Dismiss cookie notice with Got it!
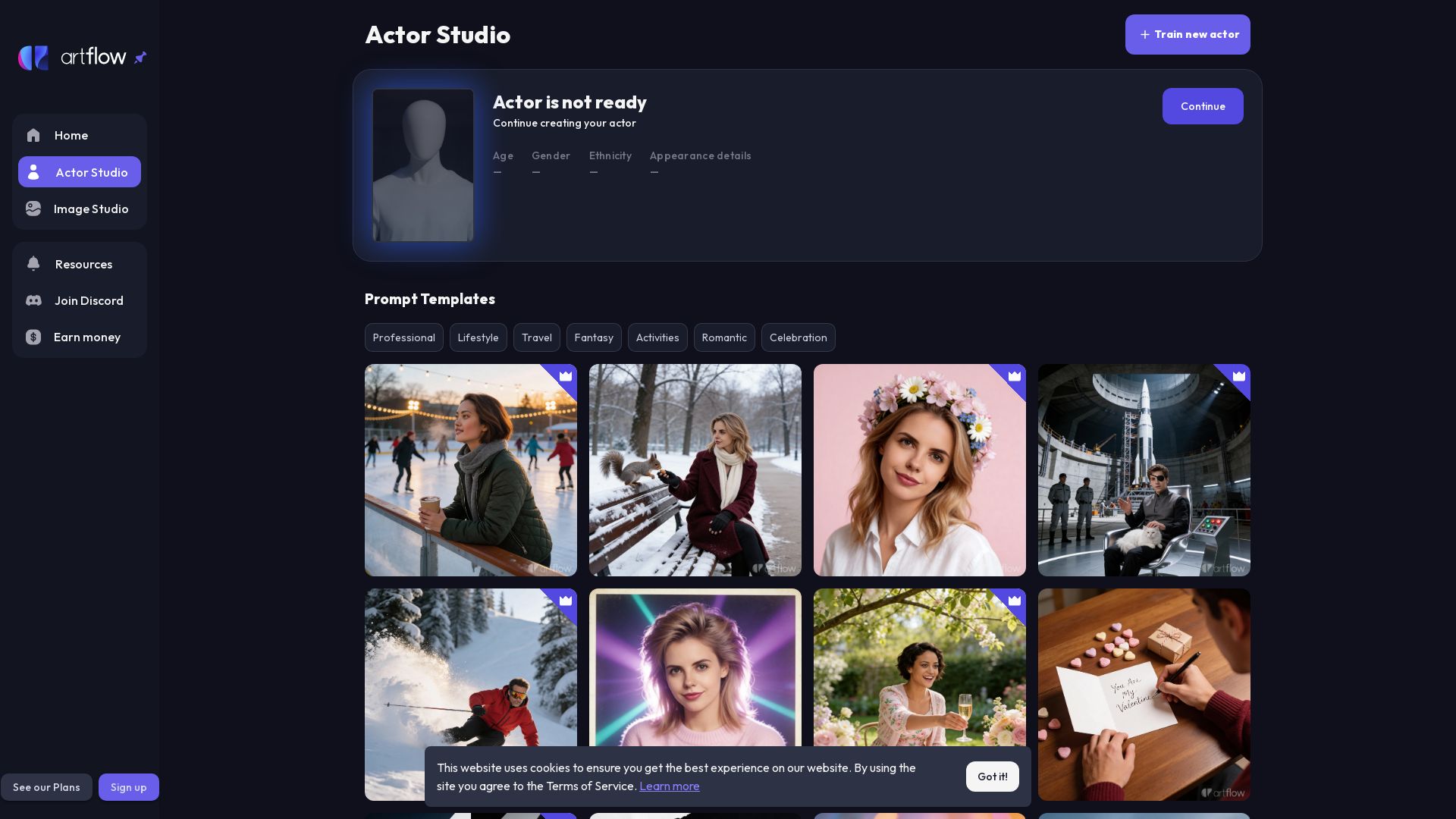This screenshot has width=1456, height=819. (992, 777)
